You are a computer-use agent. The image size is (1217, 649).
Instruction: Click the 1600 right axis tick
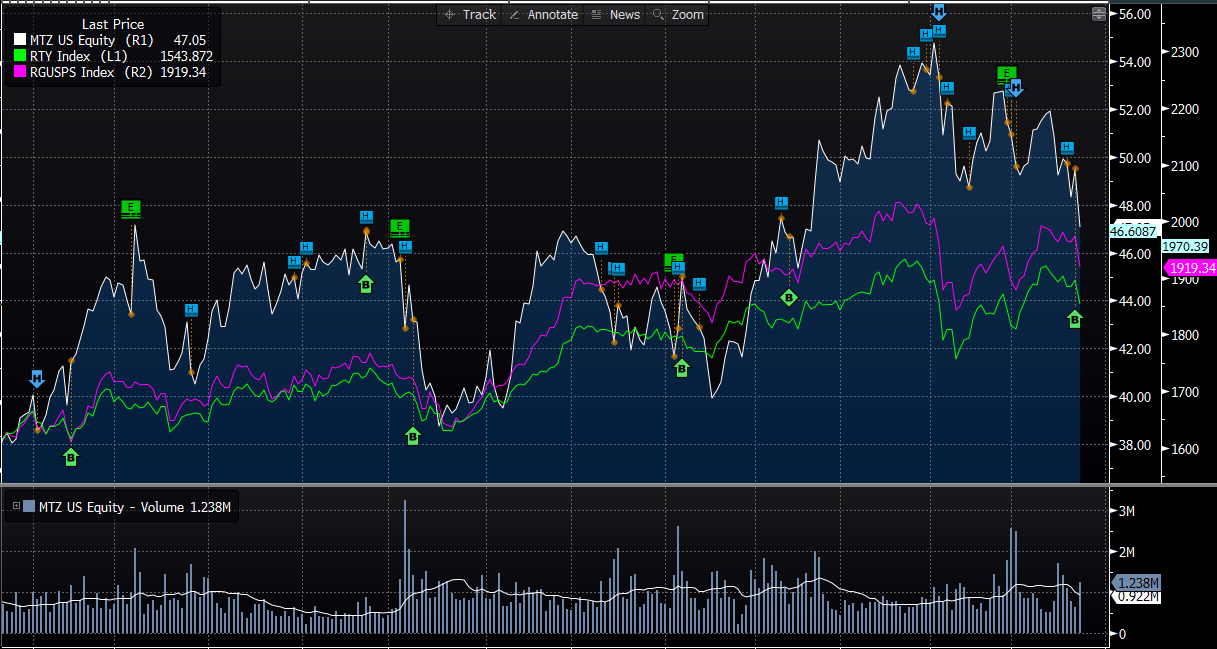click(1185, 449)
